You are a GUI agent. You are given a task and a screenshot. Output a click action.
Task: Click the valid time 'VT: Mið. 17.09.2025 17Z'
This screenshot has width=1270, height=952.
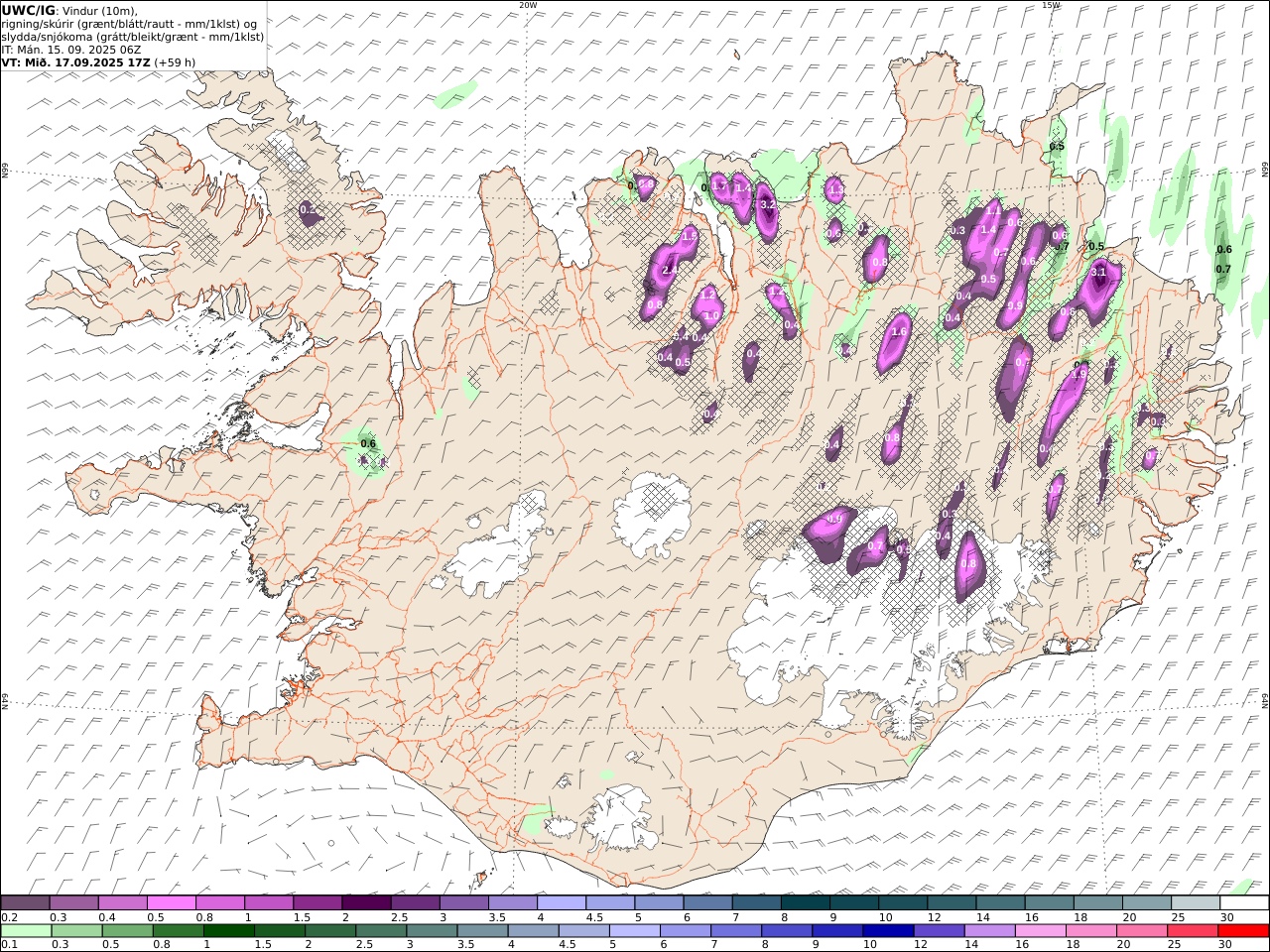click(x=75, y=62)
